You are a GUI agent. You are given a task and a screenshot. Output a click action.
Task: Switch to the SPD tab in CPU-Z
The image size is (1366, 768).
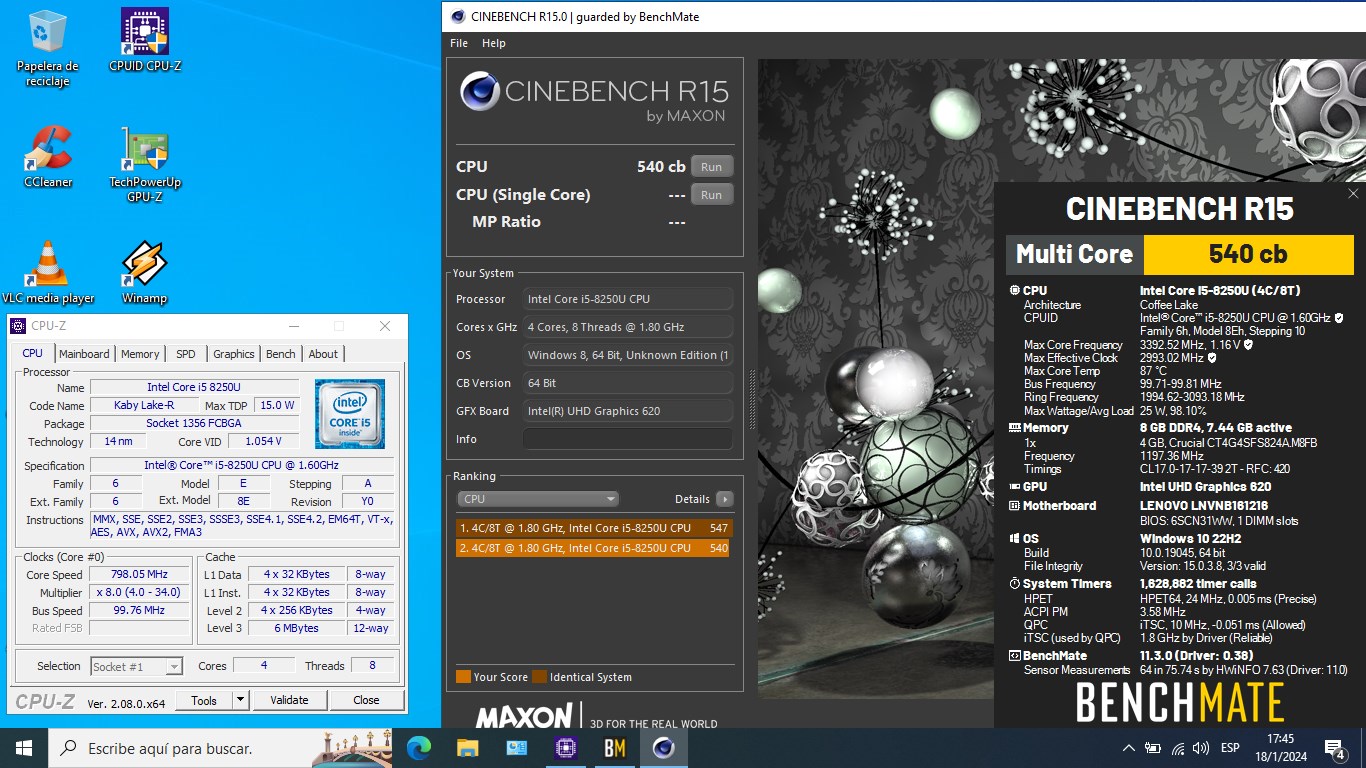[186, 354]
